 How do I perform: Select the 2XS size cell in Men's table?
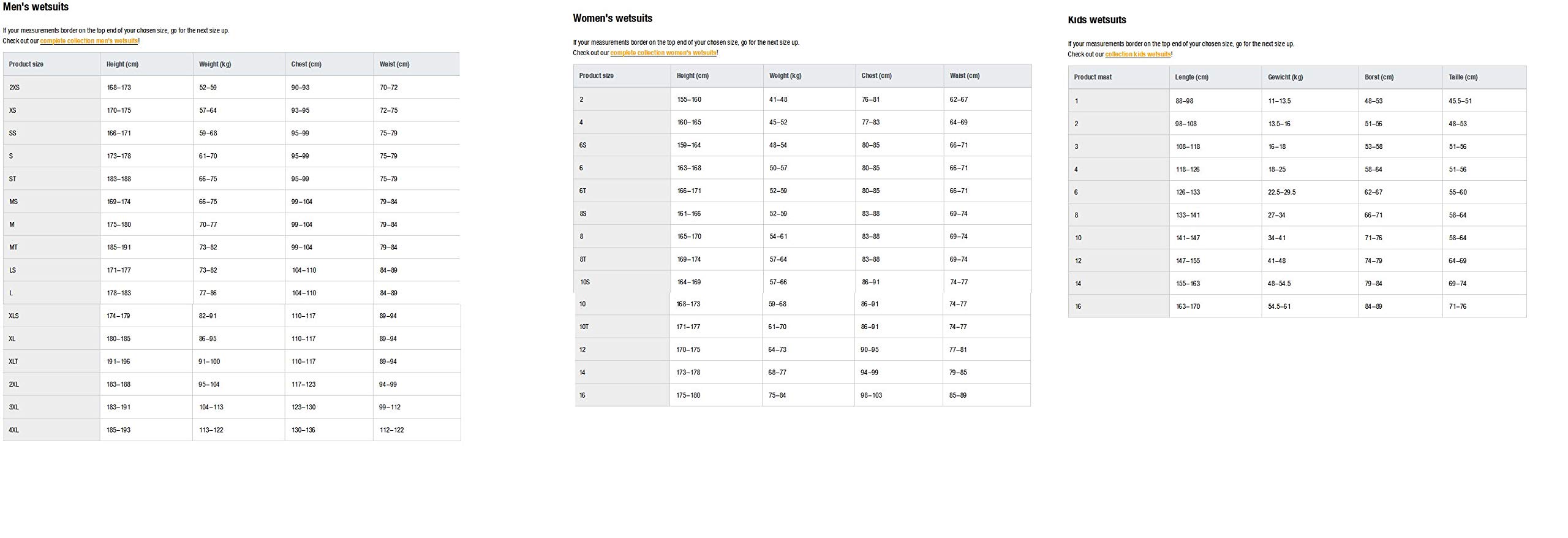[x=51, y=88]
